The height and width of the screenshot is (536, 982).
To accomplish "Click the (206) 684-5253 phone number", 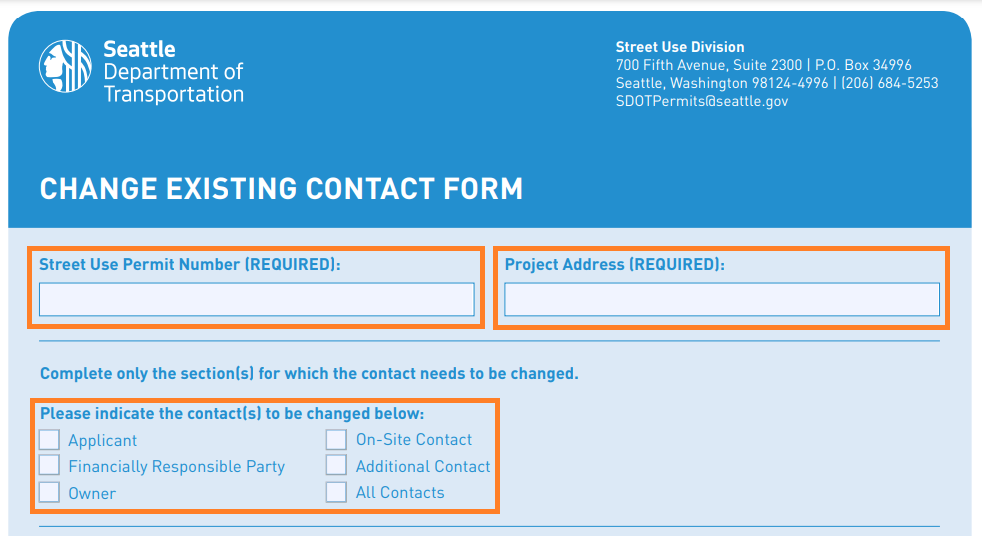I will pyautogui.click(x=889, y=83).
